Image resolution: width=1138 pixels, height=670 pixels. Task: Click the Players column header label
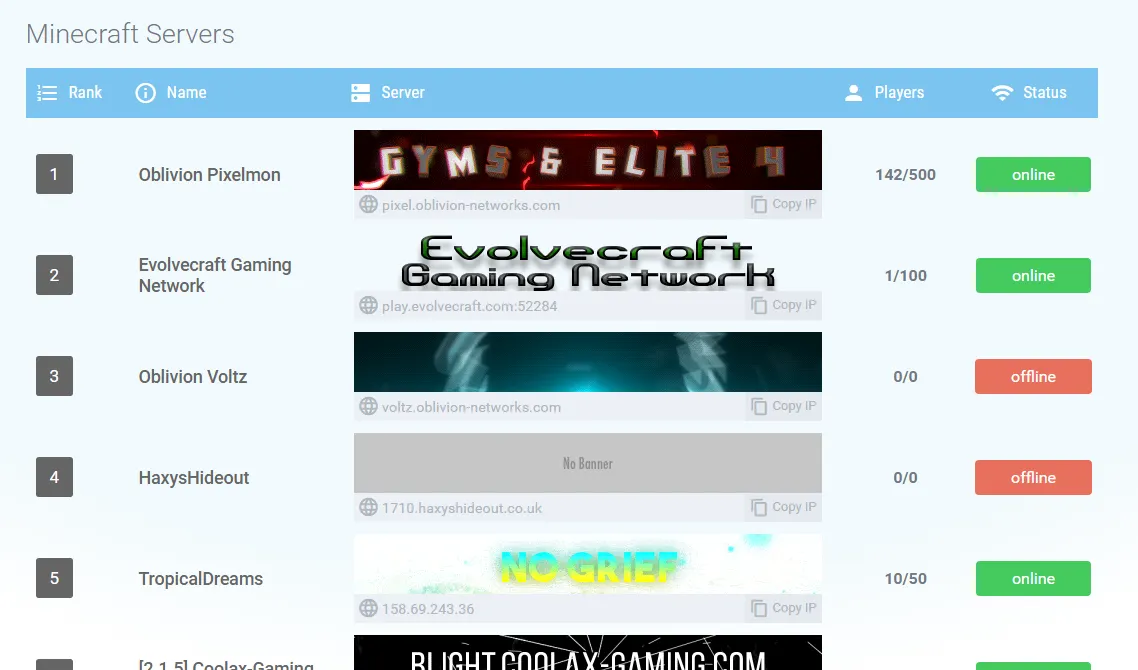(x=899, y=93)
